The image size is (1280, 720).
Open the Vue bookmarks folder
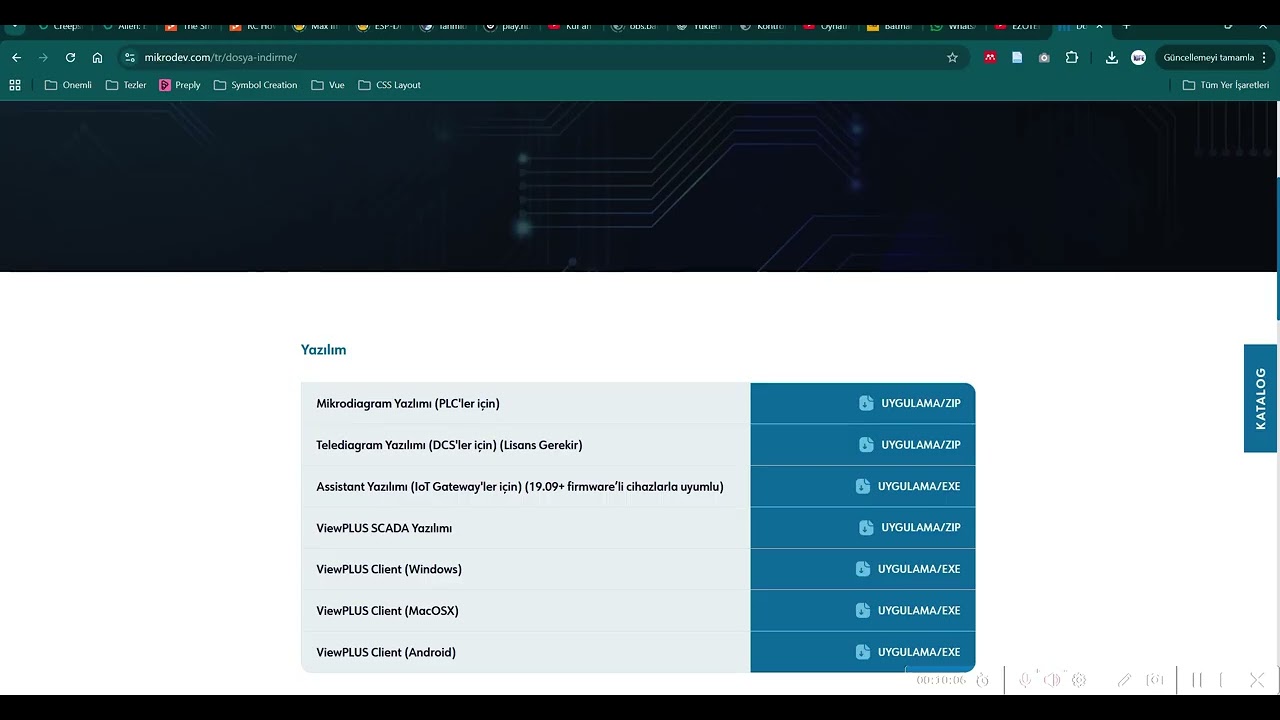328,85
